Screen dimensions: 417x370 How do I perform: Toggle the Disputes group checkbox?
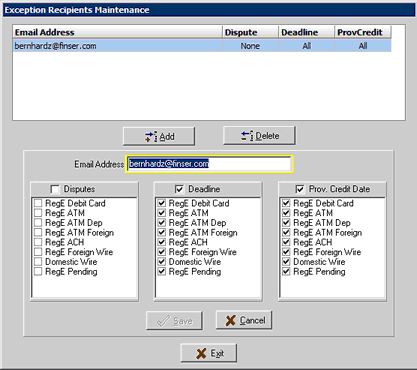coord(55,189)
